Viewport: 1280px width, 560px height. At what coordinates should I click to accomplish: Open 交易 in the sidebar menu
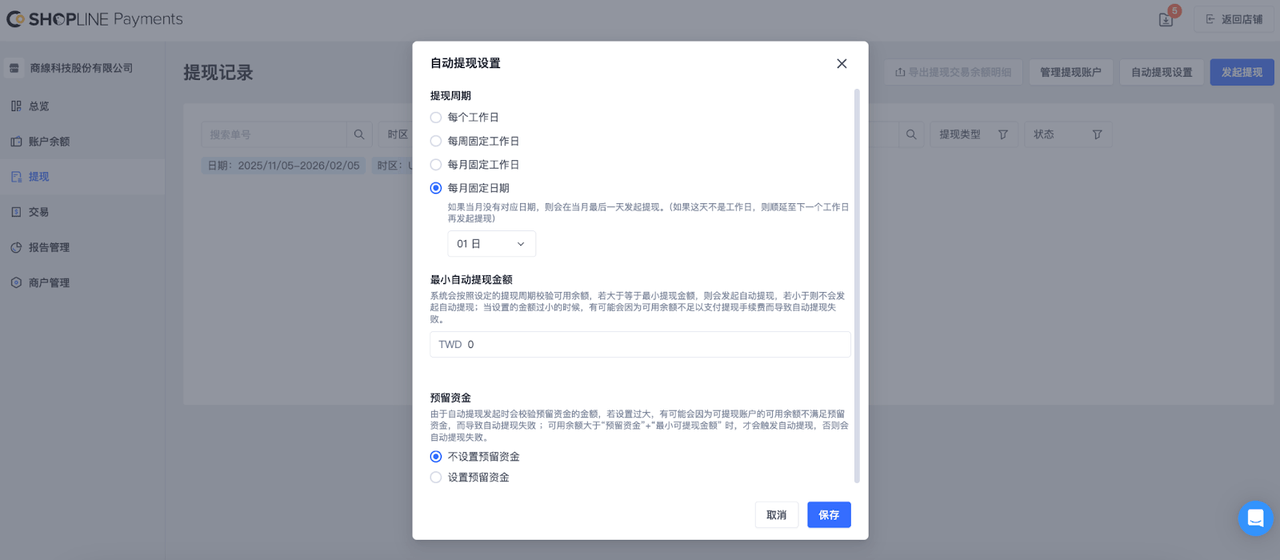pyautogui.click(x=39, y=212)
